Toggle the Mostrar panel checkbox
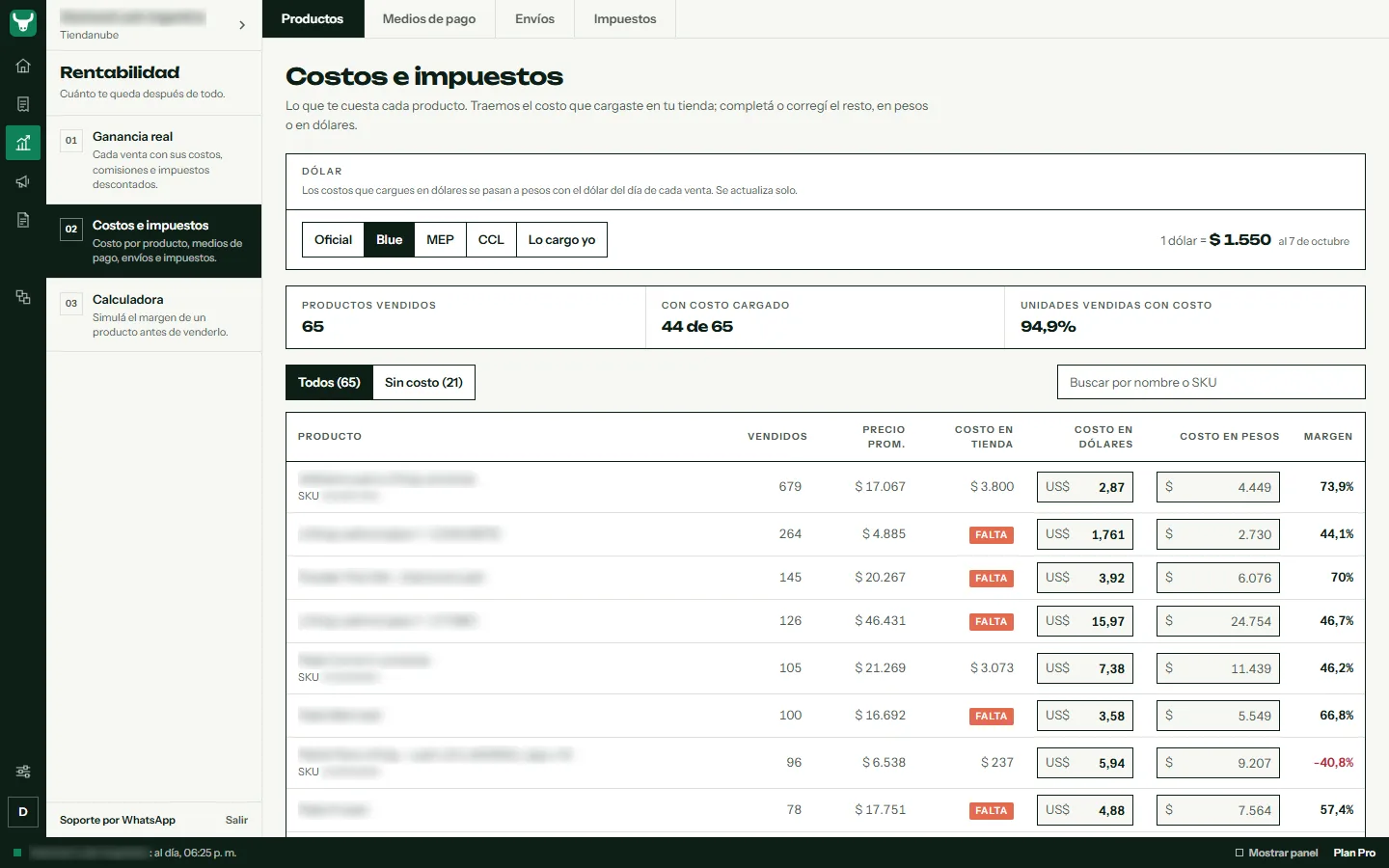Screen dimensions: 1389x868 tap(1239, 853)
